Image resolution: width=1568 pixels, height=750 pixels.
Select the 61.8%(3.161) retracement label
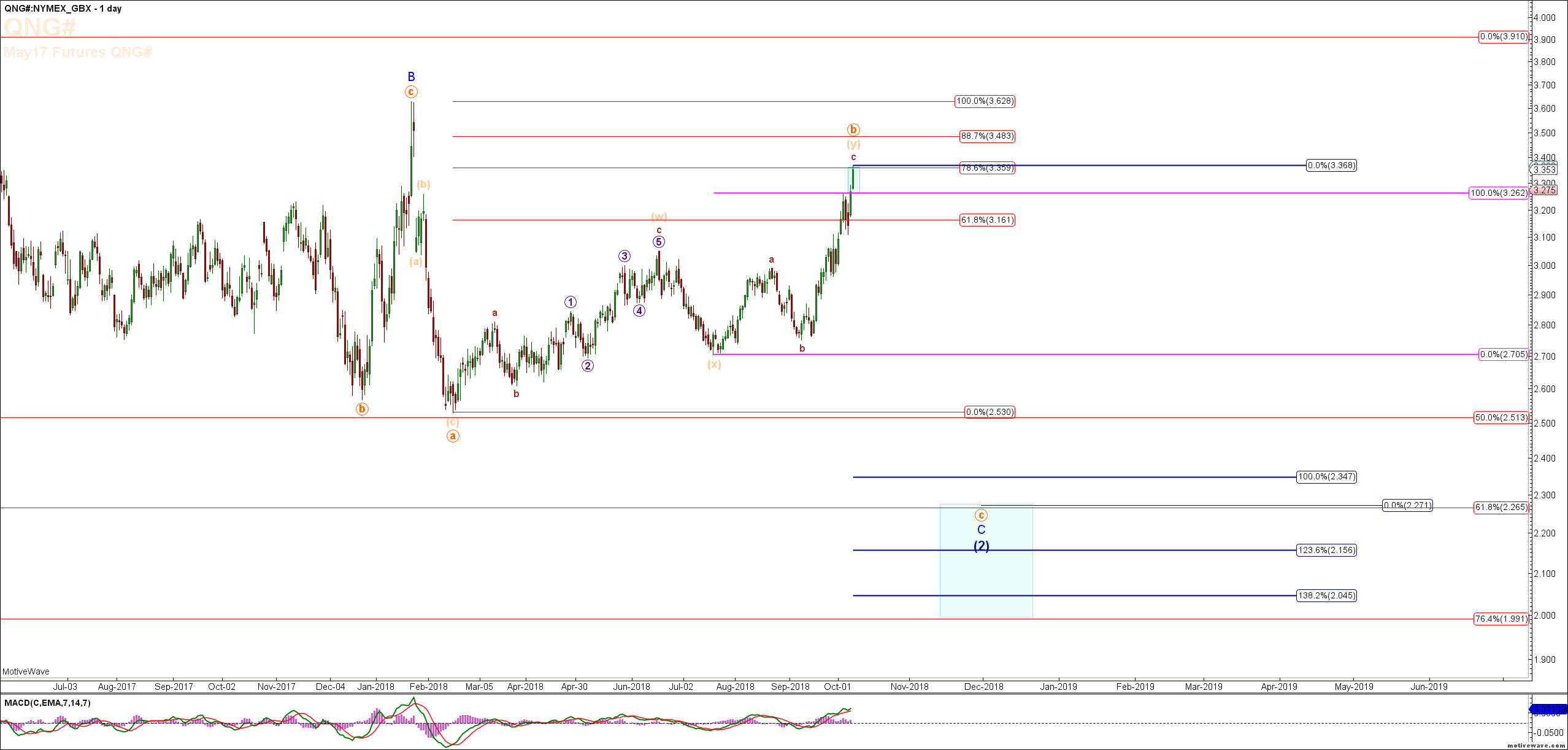click(987, 220)
